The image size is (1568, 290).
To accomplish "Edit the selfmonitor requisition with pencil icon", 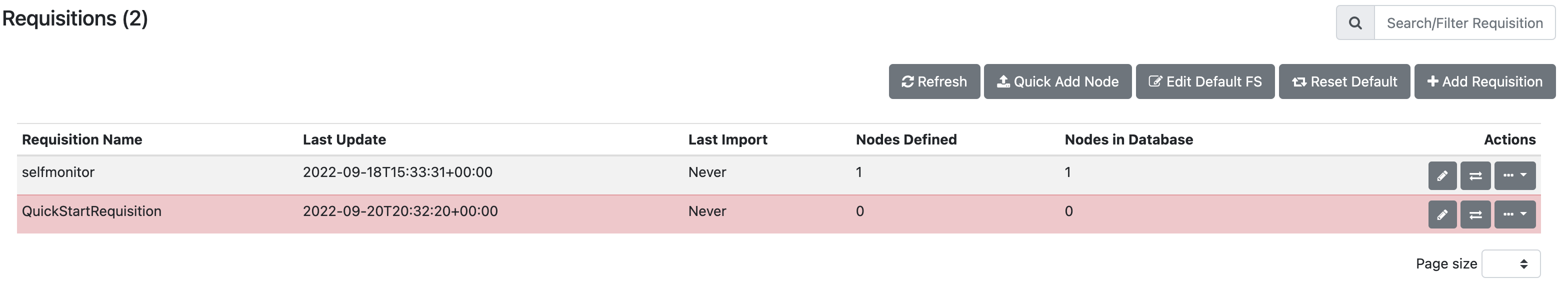I will 1442,176.
